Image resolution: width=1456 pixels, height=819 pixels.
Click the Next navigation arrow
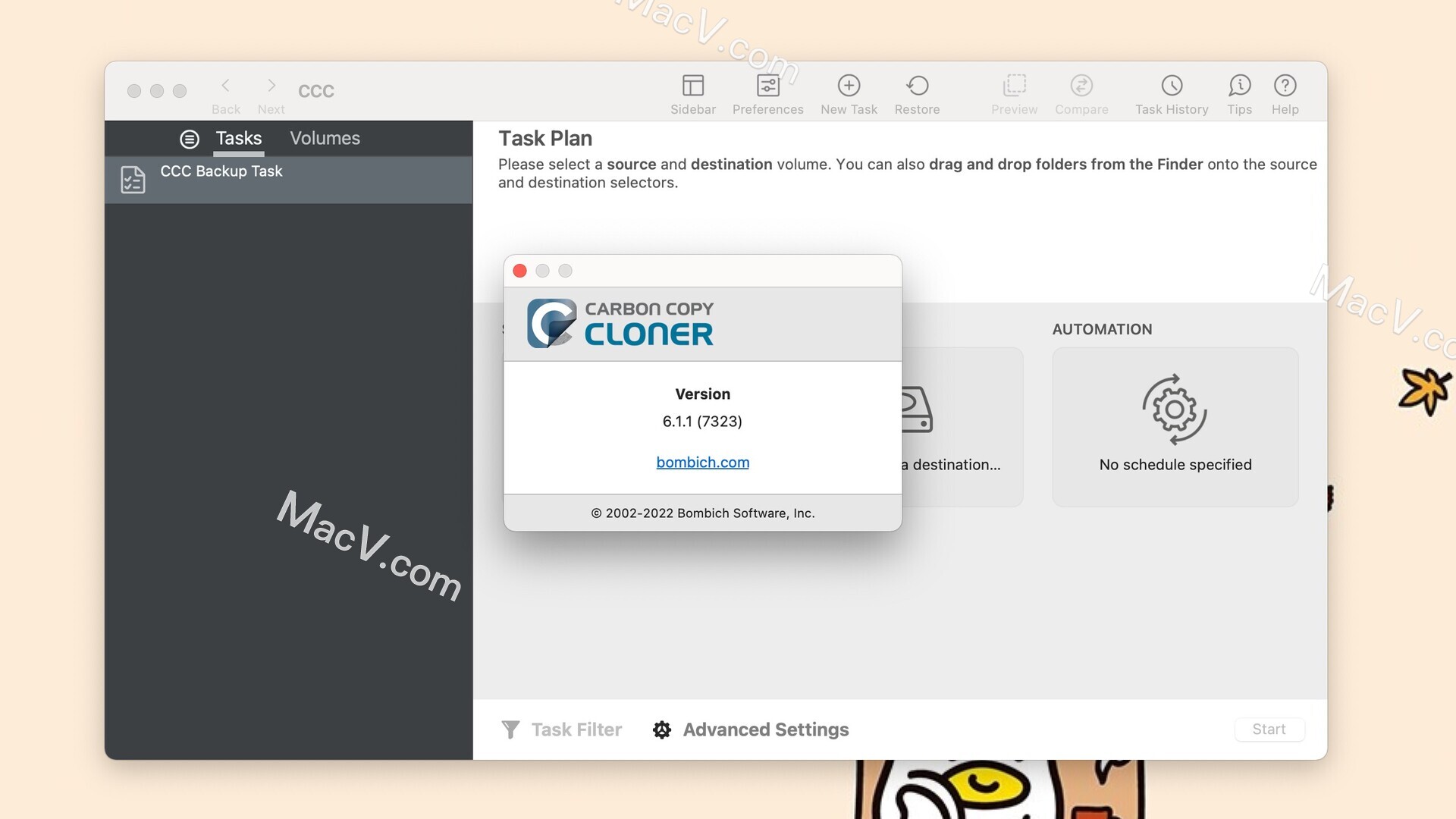[271, 85]
